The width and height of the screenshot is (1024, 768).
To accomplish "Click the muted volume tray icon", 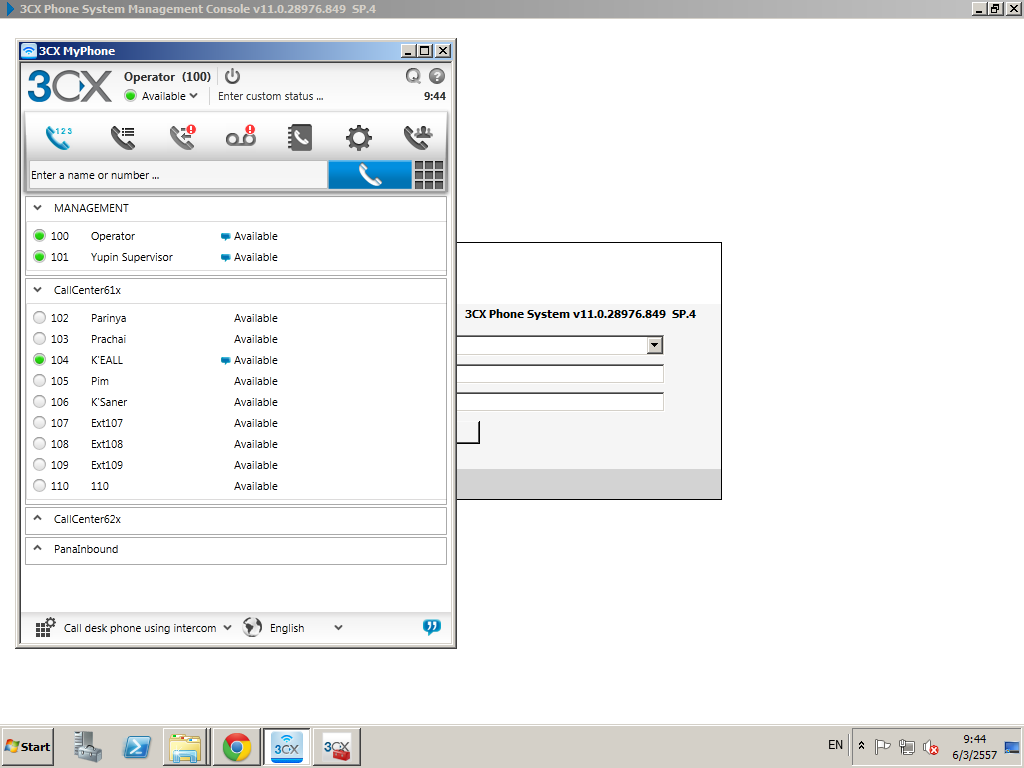I will [x=931, y=746].
